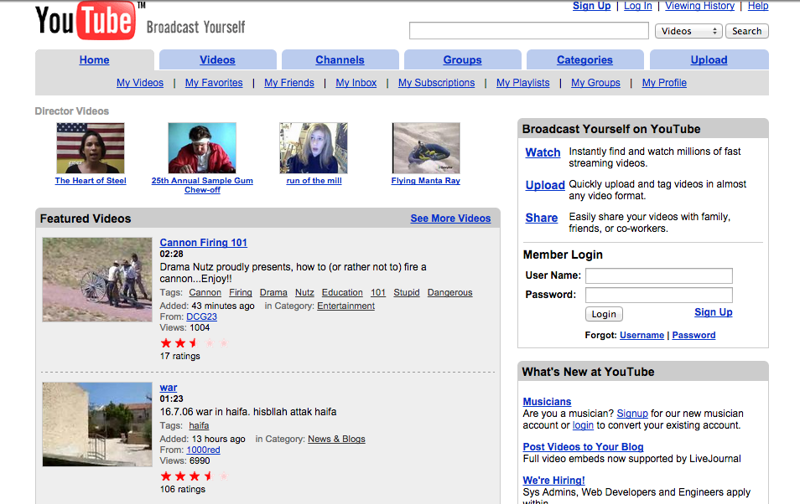Click the Nutz tag
This screenshot has width=800, height=504.
click(305, 292)
